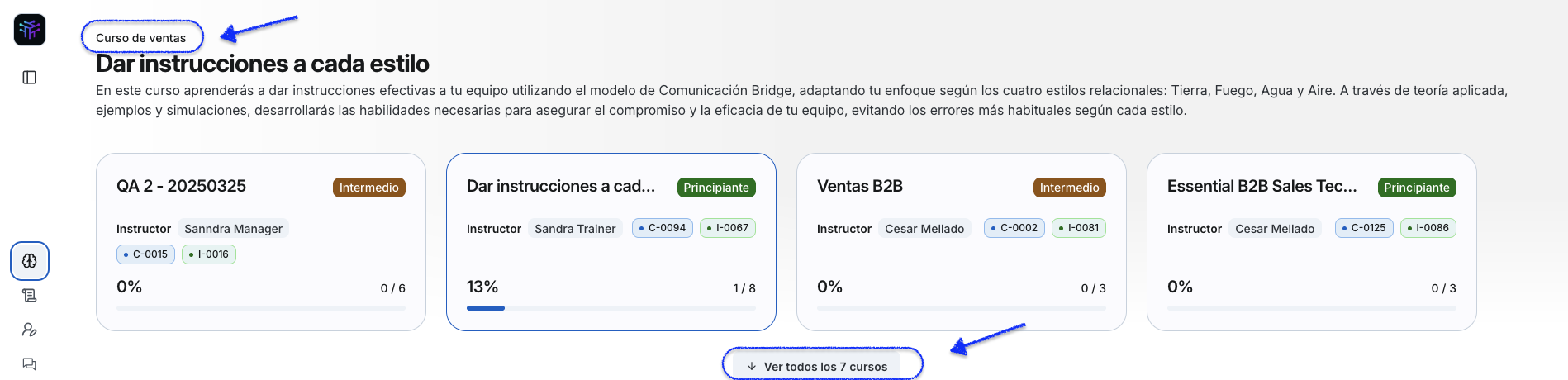The height and width of the screenshot is (380, 1568).
Task: Open the 'Essential B2B Sales Tec...' course
Action: 1262,187
